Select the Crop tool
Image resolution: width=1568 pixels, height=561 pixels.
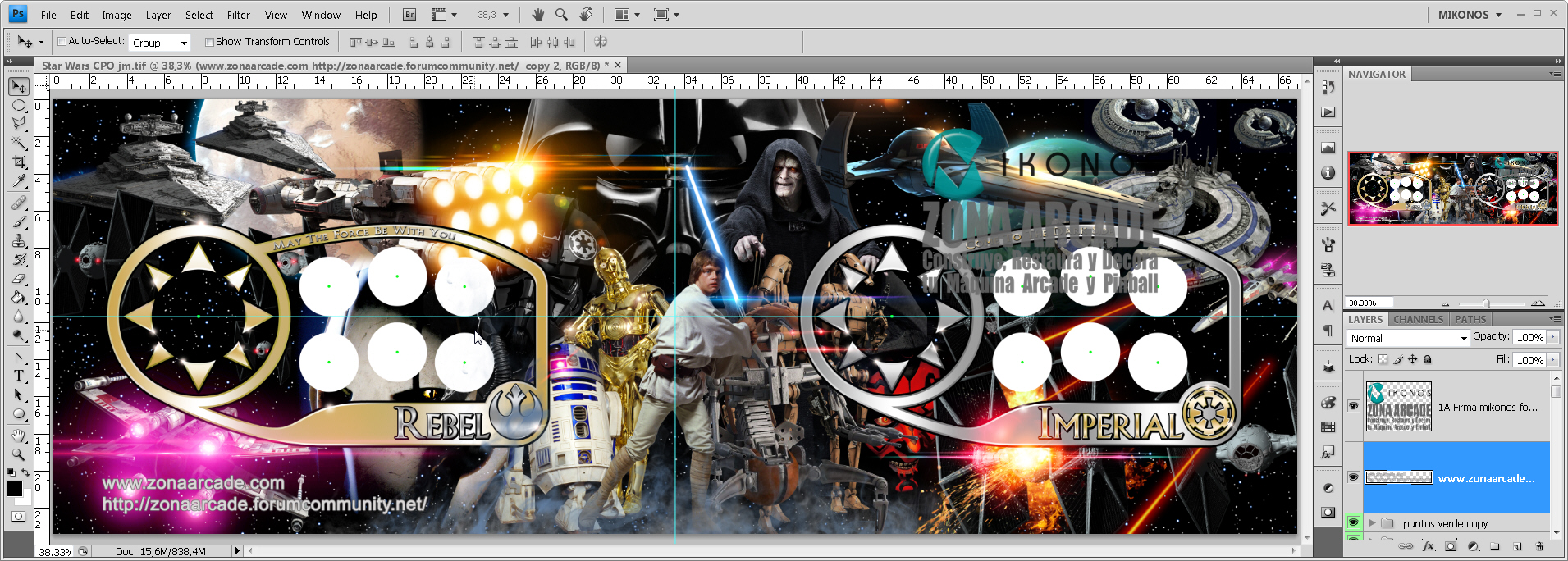(19, 162)
